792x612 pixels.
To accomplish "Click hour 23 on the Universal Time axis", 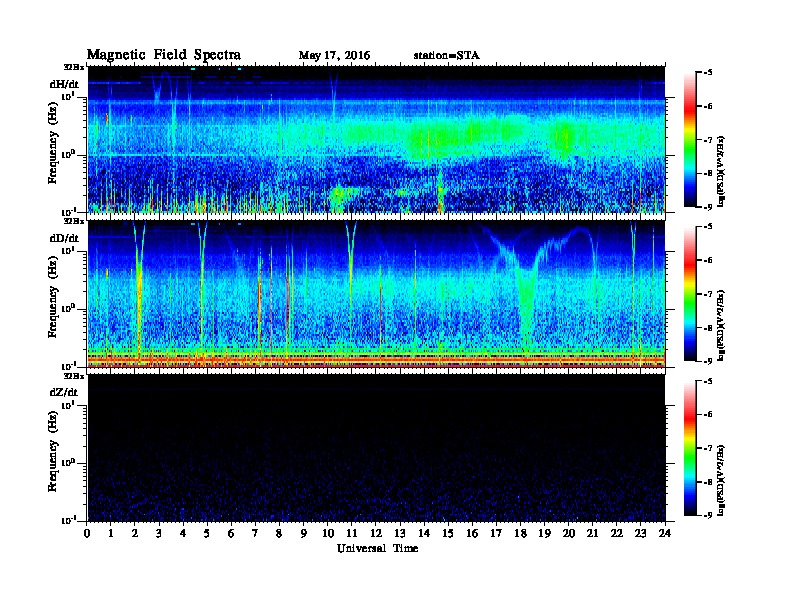I will [640, 534].
